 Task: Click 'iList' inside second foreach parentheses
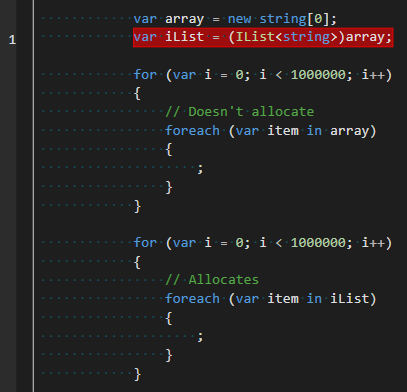click(x=349, y=298)
